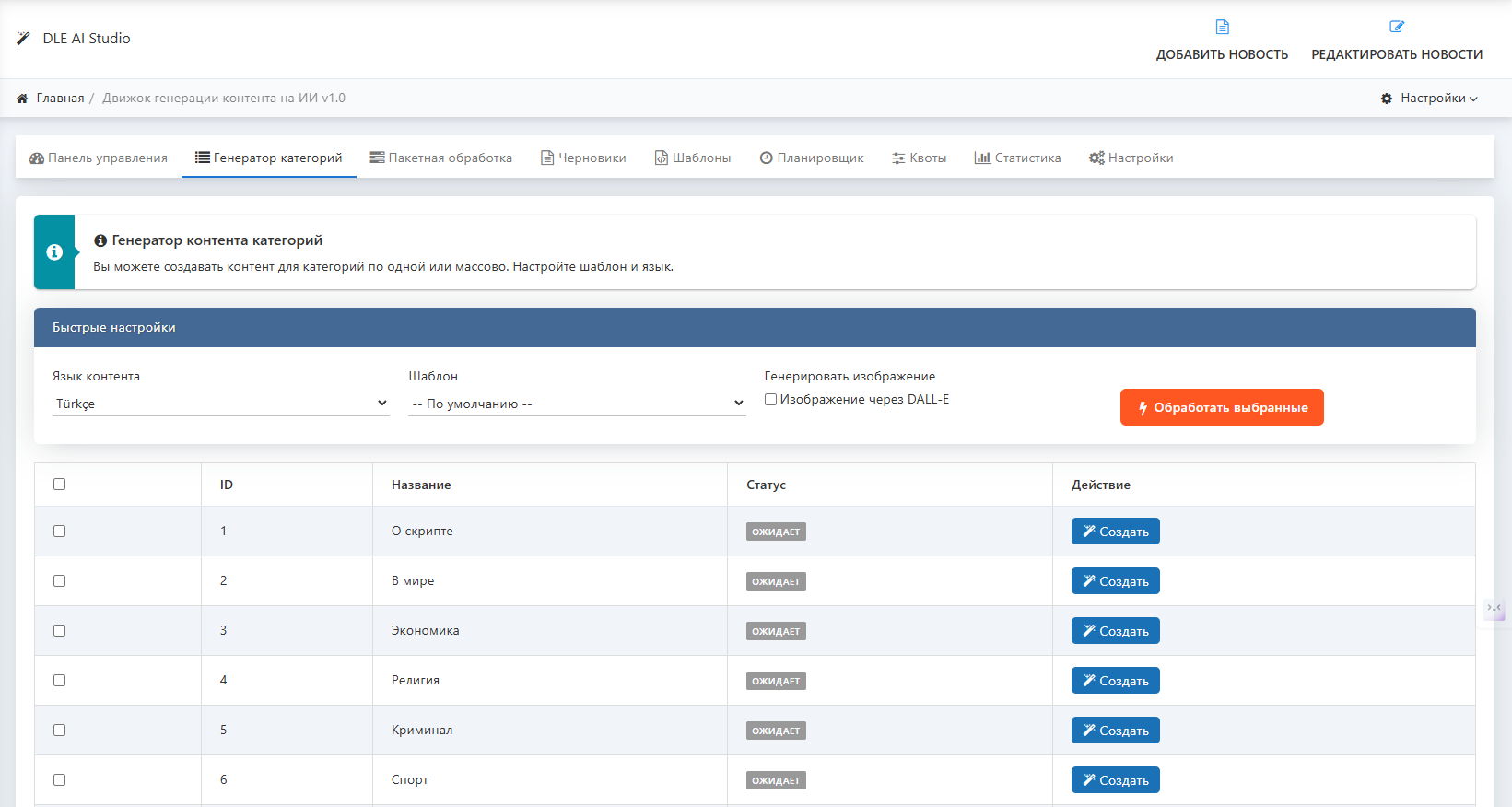Toggle the select-all checkbox in table header
Viewport: 1512px width, 807px height.
(60, 485)
